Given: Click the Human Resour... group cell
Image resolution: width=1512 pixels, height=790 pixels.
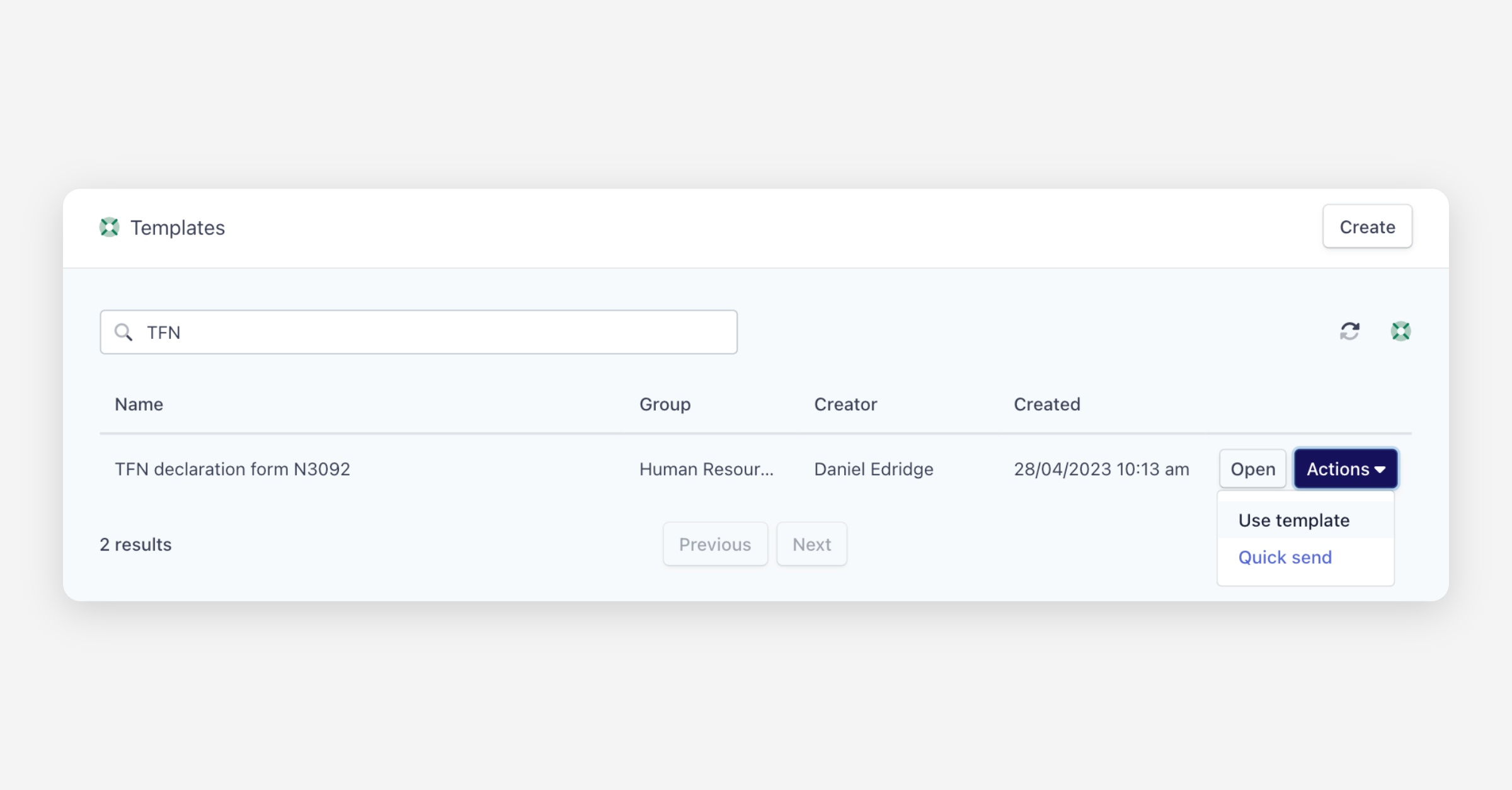Looking at the screenshot, I should 706,469.
